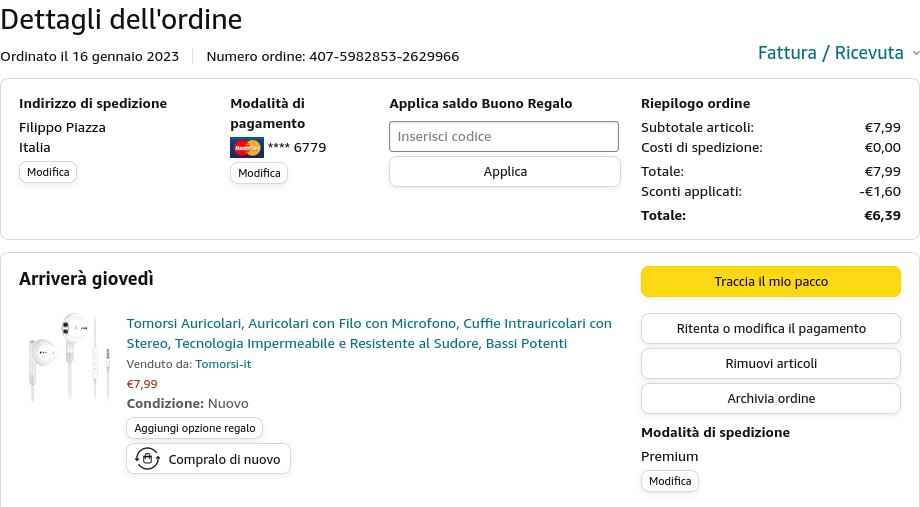Click Aggiungi opzione regalo button

point(195,428)
